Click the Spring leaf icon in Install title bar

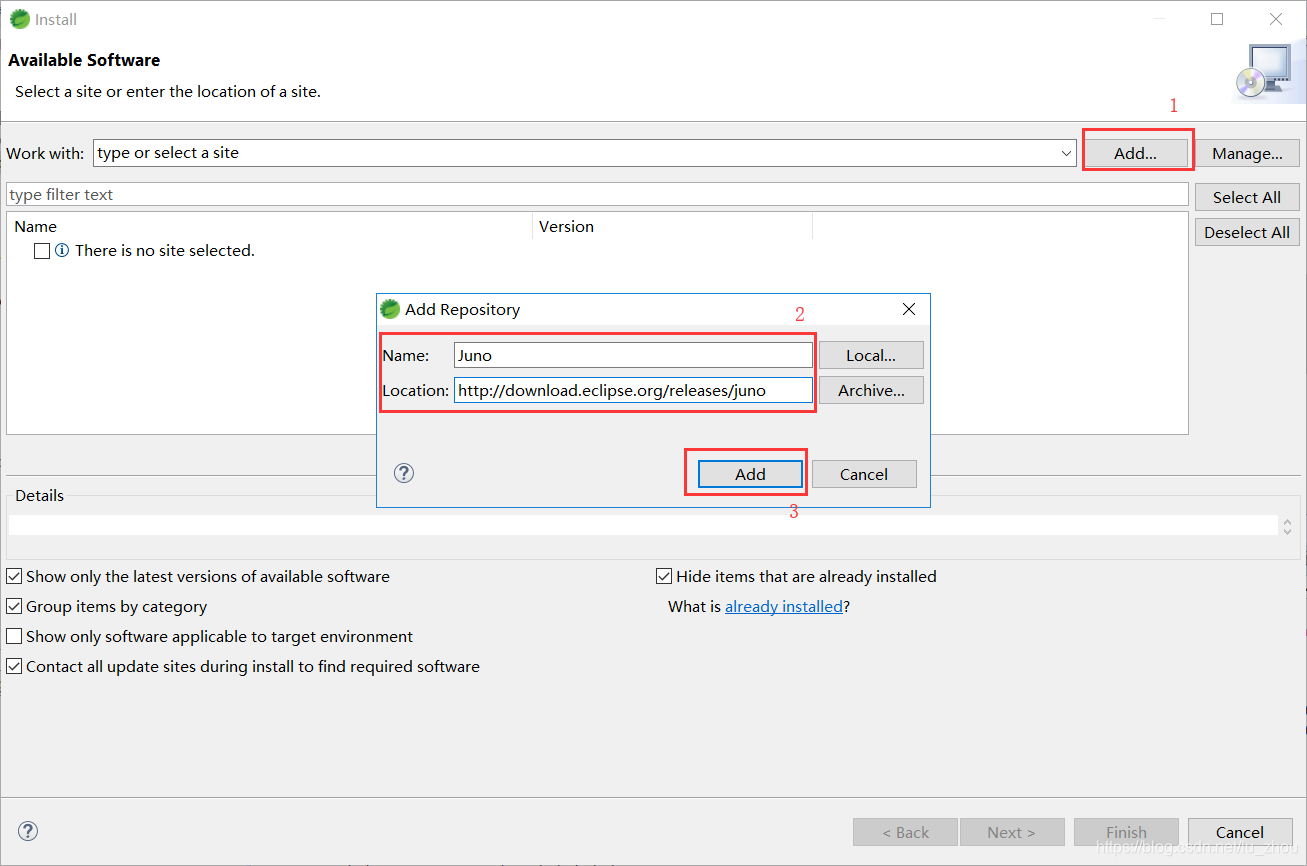click(20, 18)
